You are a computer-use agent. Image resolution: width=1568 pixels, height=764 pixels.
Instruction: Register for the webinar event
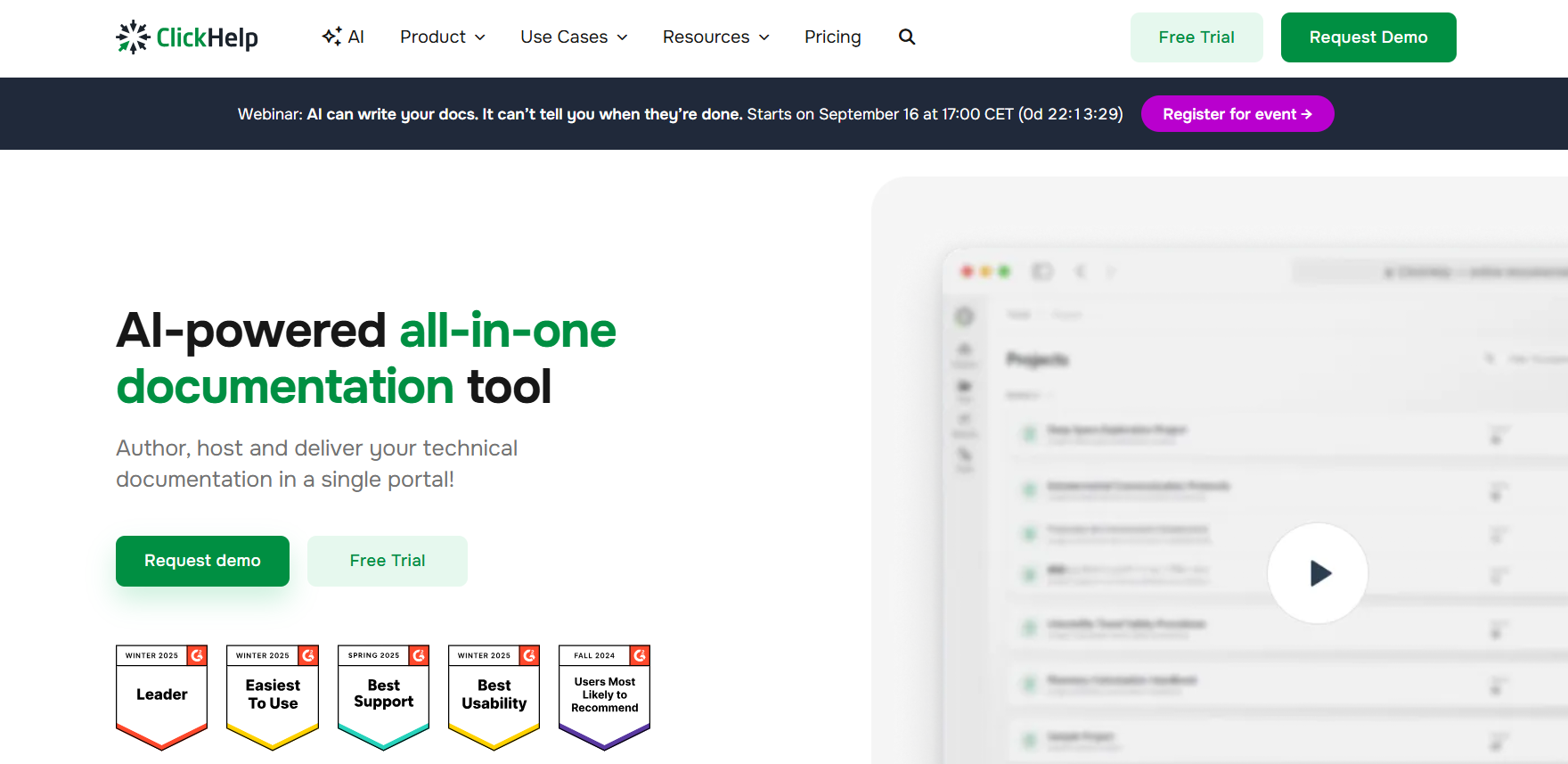(x=1237, y=114)
